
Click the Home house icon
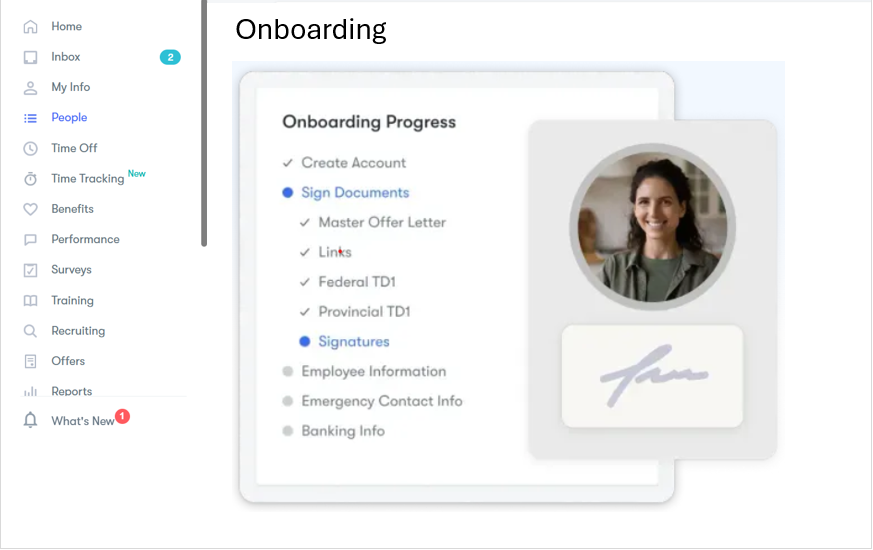pos(31,27)
